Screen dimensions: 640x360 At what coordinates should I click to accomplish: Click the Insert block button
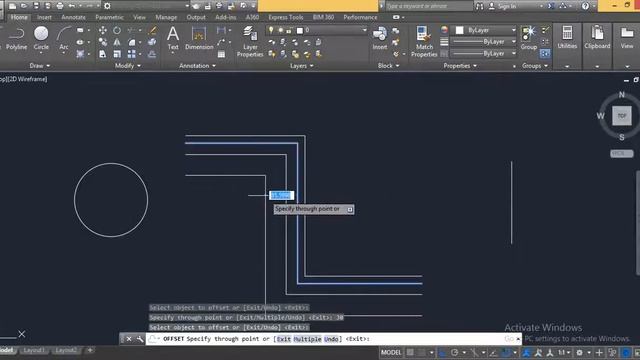pos(380,38)
